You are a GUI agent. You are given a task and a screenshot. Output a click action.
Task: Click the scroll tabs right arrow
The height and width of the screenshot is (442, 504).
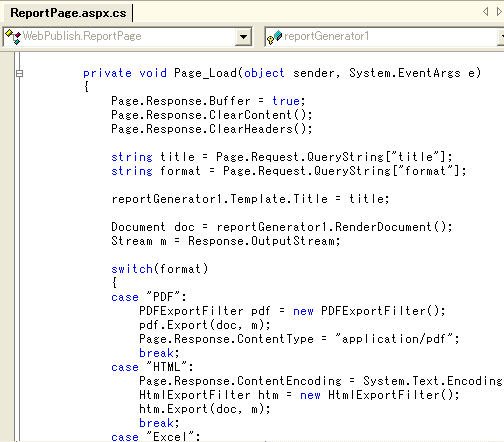499,12
